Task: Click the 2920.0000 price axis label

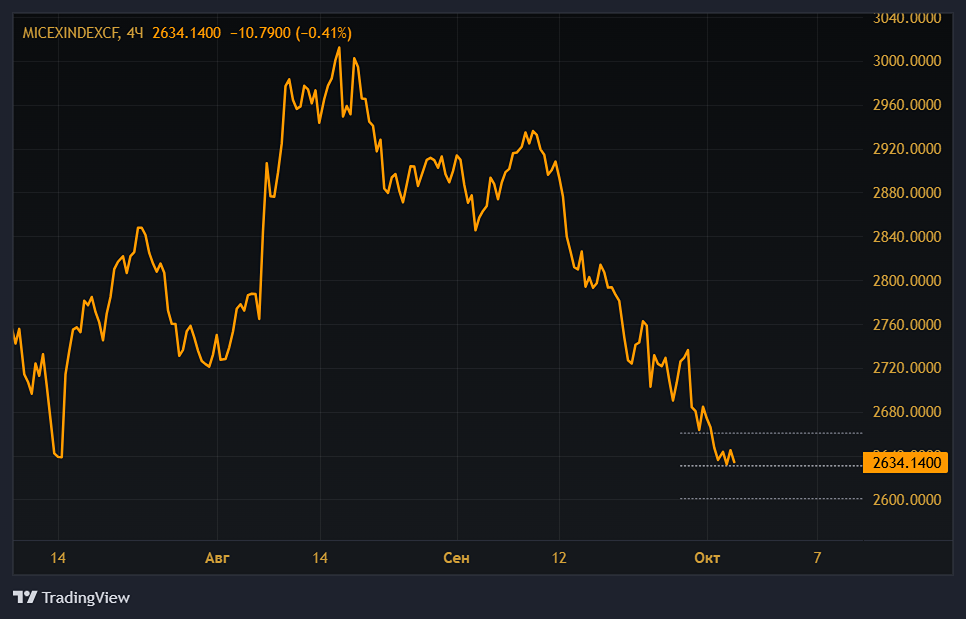Action: point(908,149)
